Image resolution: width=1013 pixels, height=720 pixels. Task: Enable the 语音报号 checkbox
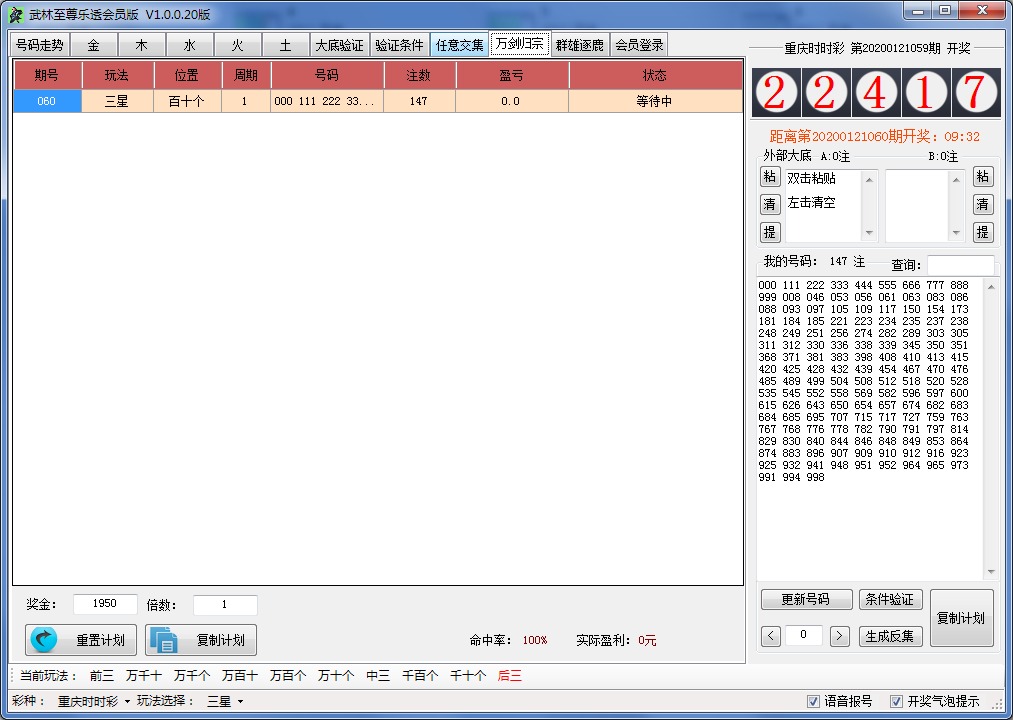[x=815, y=702]
